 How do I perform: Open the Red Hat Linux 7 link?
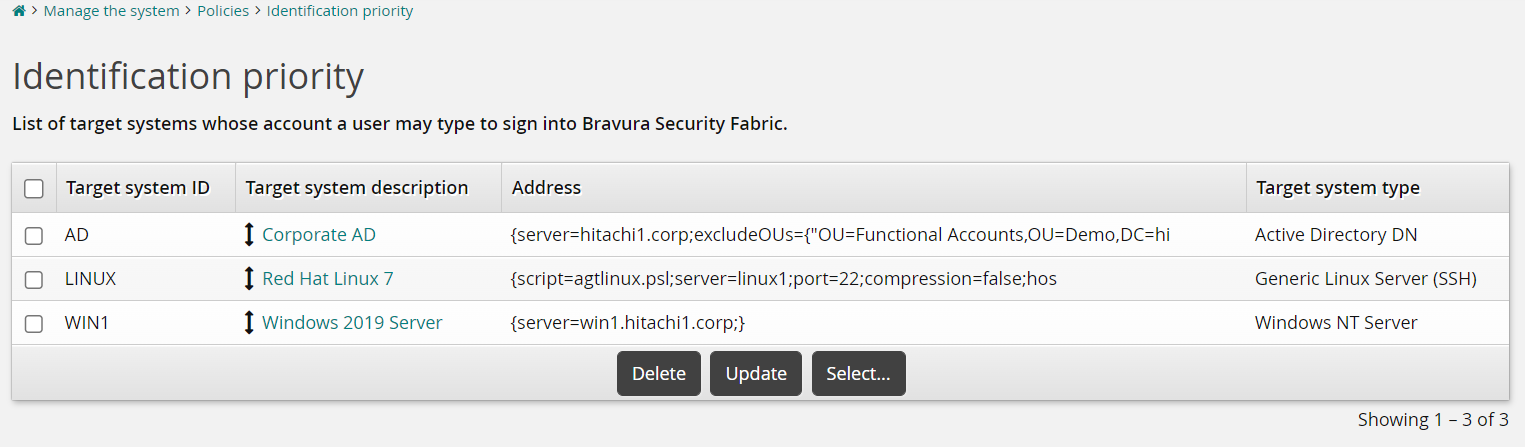328,279
